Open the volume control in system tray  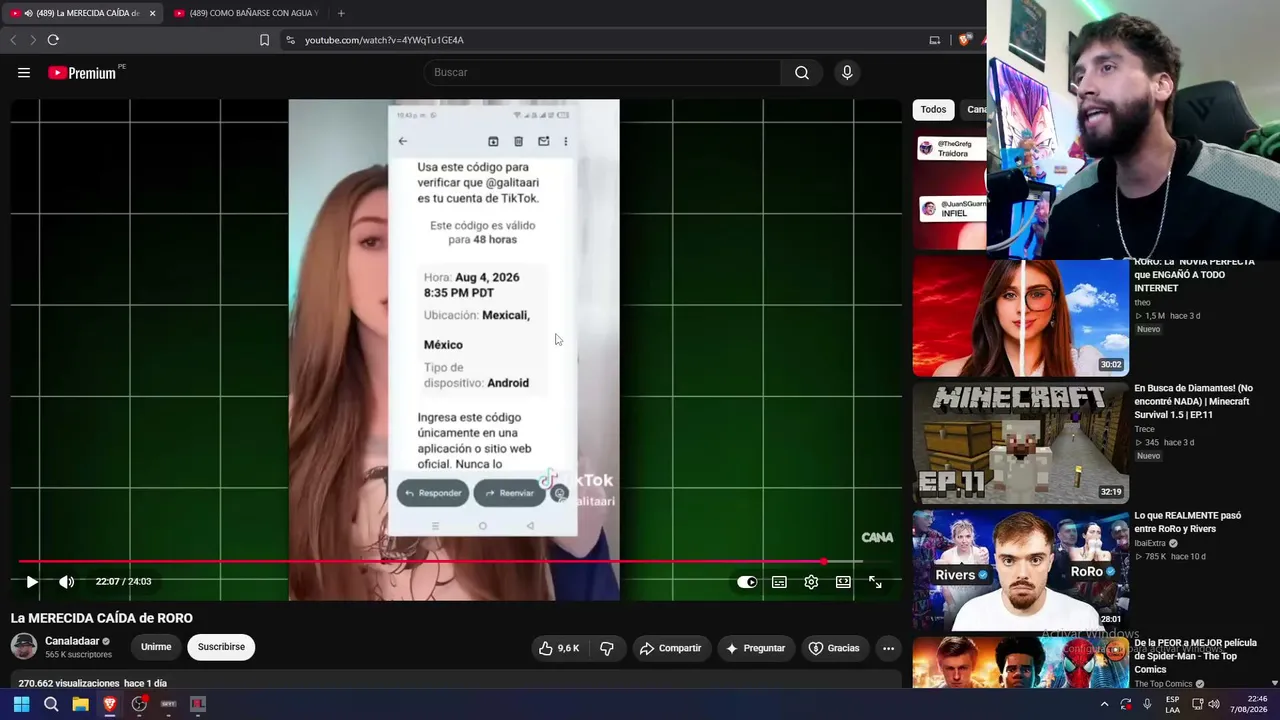1213,704
